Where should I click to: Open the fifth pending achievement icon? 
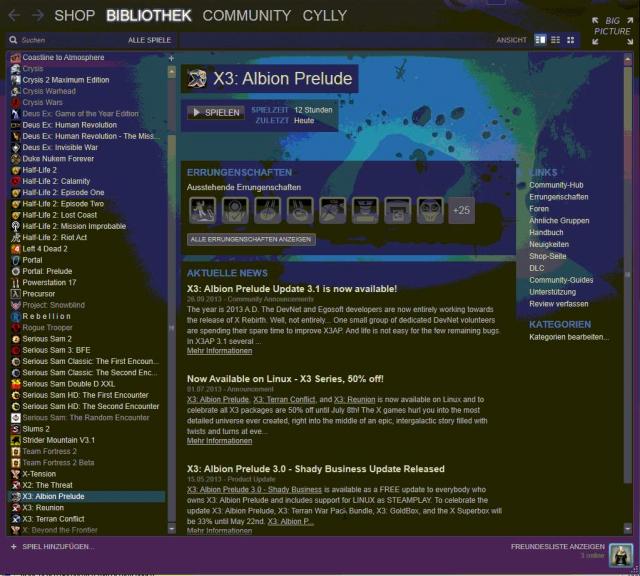tap(333, 210)
